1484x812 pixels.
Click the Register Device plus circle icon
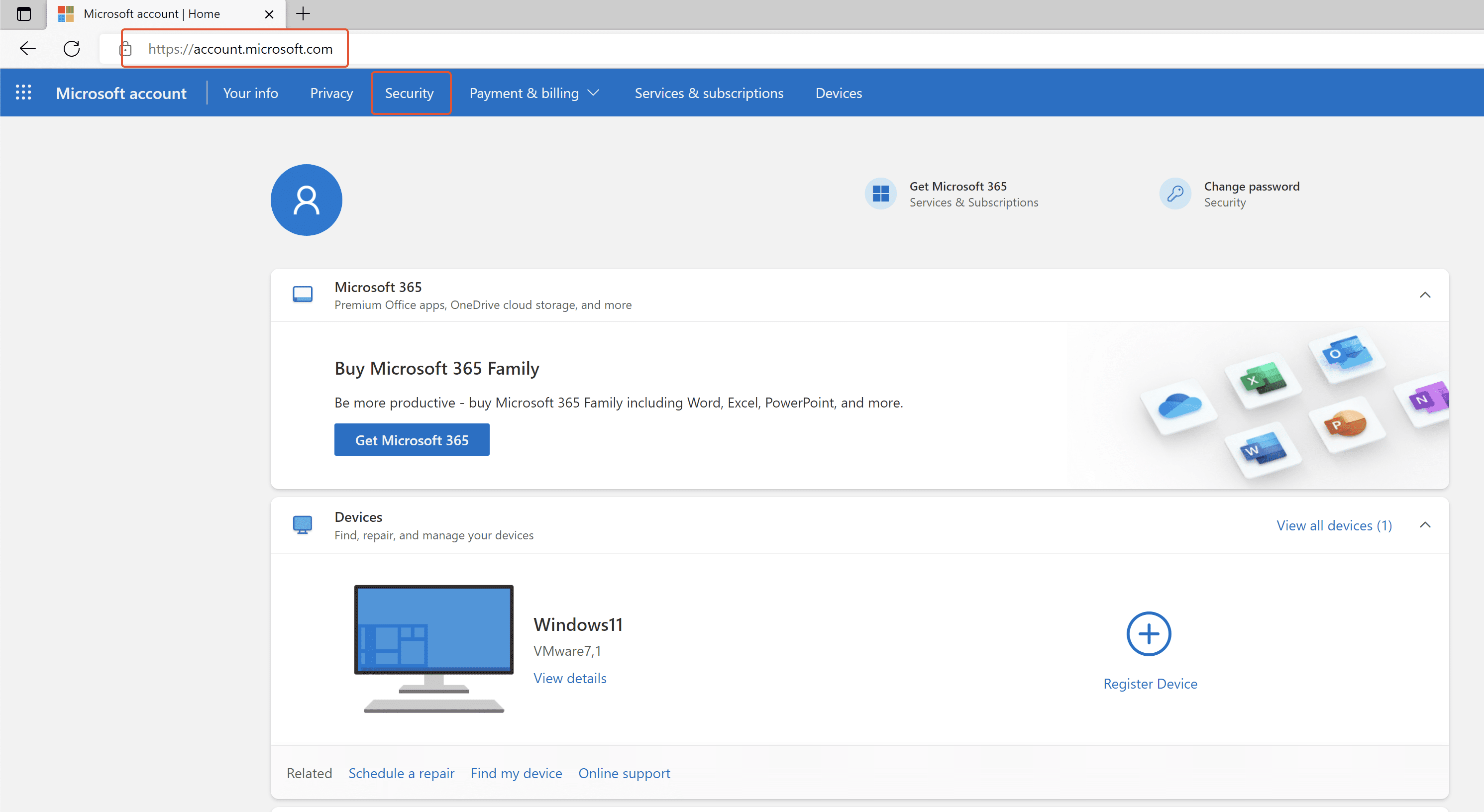[x=1149, y=634]
